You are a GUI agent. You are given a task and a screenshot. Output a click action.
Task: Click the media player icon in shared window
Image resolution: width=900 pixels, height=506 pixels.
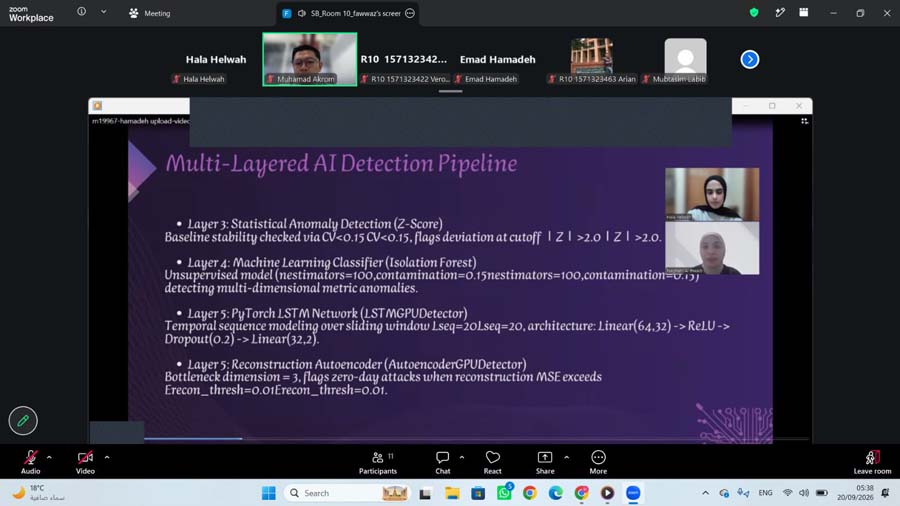(x=98, y=106)
